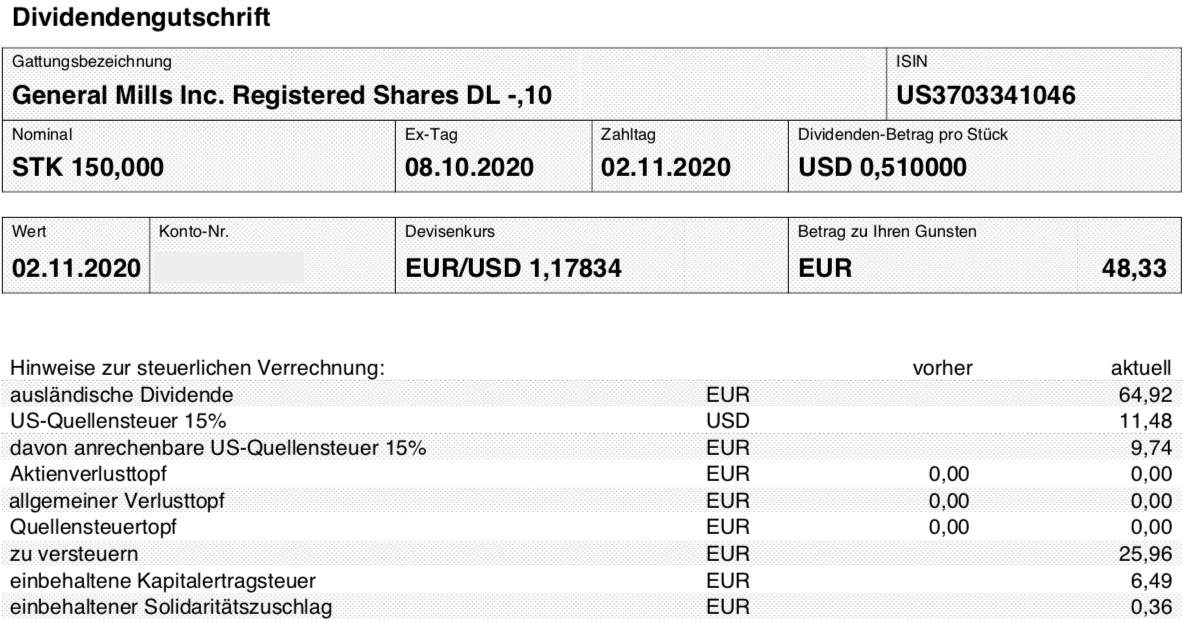The image size is (1187, 622).
Task: Select the Nominal value STK 150,000
Action: point(88,167)
